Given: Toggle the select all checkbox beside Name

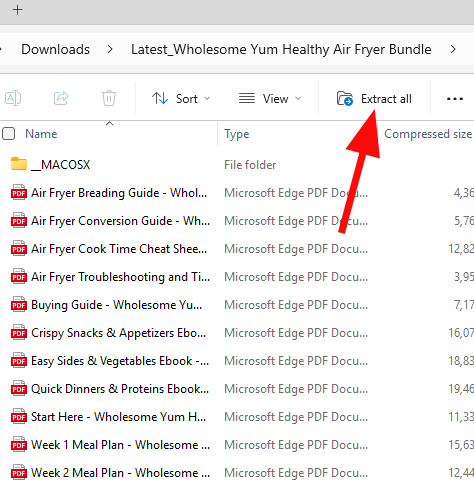Looking at the screenshot, I should click(9, 134).
